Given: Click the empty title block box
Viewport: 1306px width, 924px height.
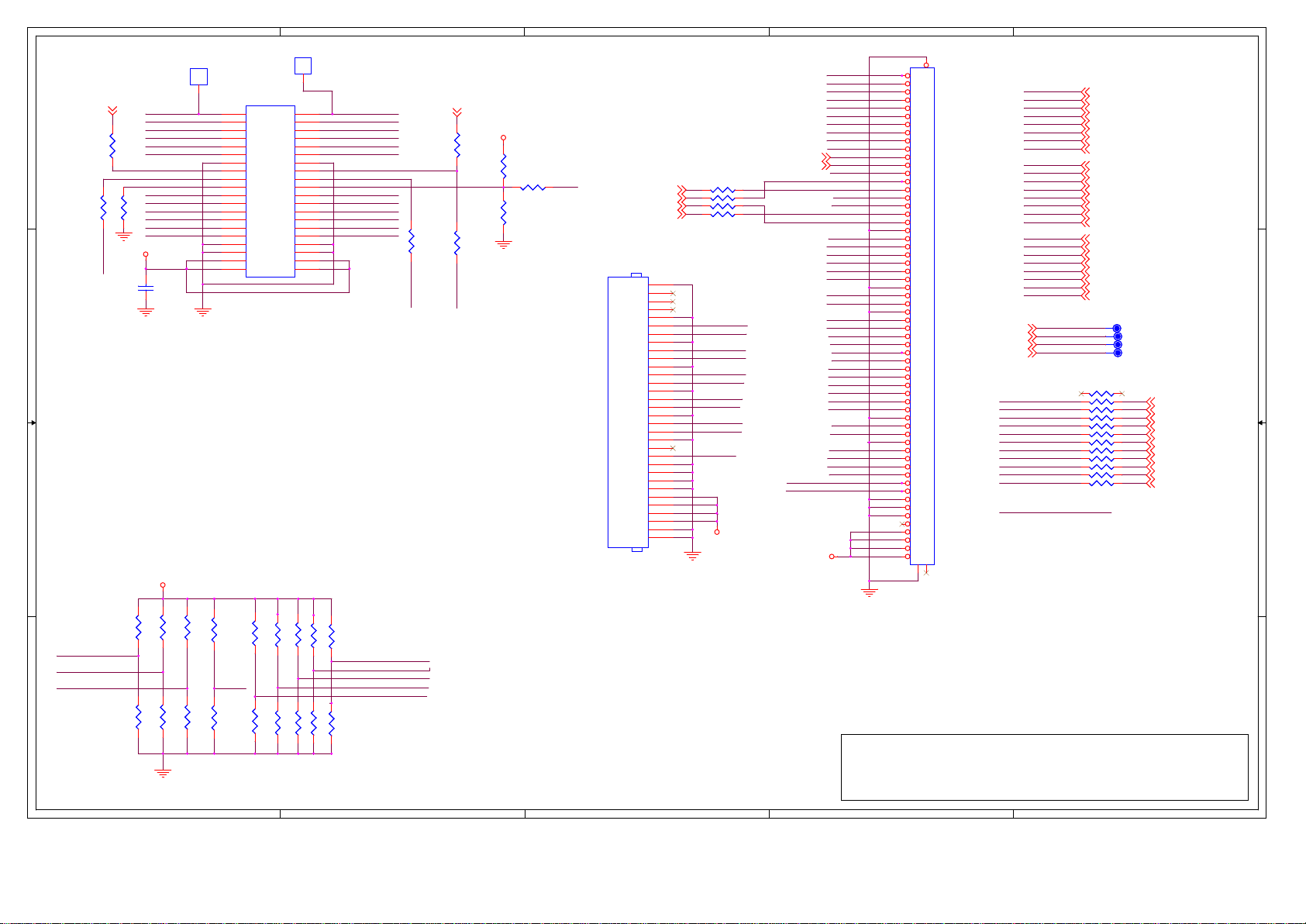Looking at the screenshot, I should point(1043,767).
